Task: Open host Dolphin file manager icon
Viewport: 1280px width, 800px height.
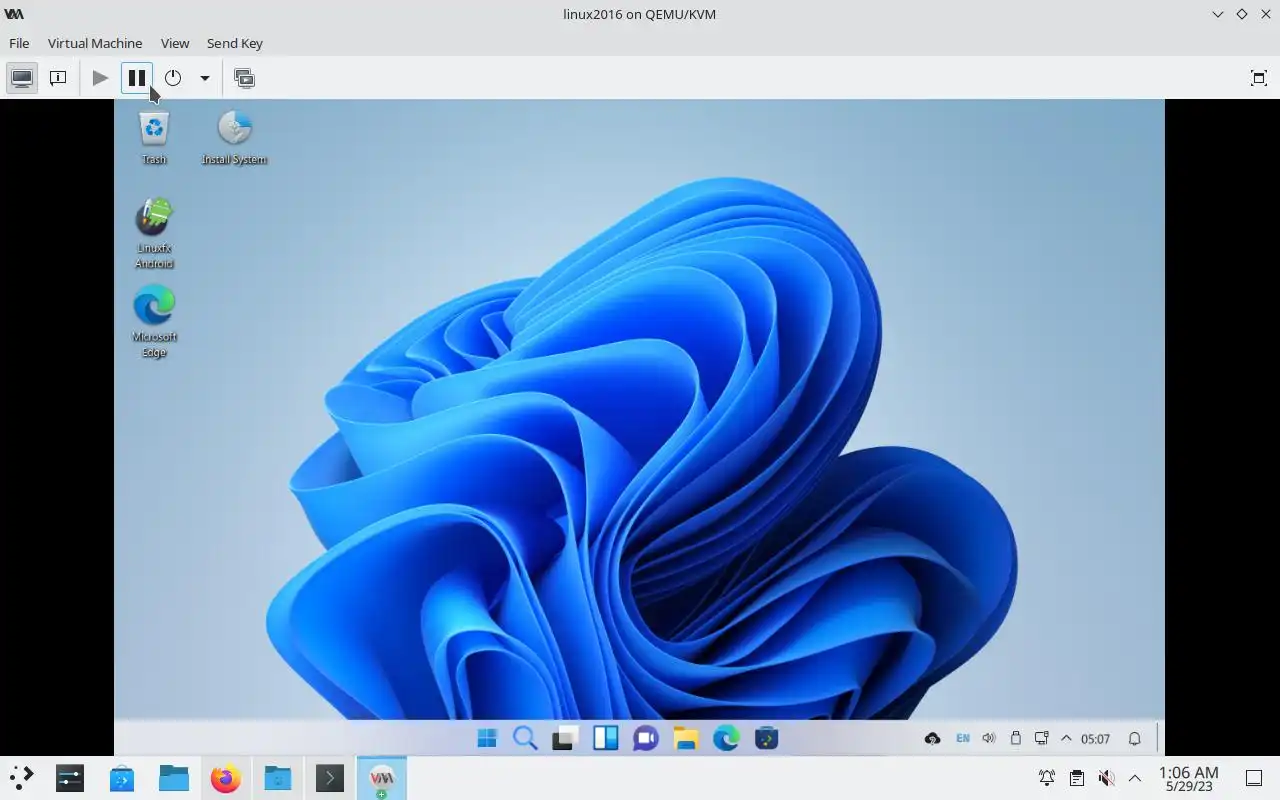Action: (x=174, y=778)
